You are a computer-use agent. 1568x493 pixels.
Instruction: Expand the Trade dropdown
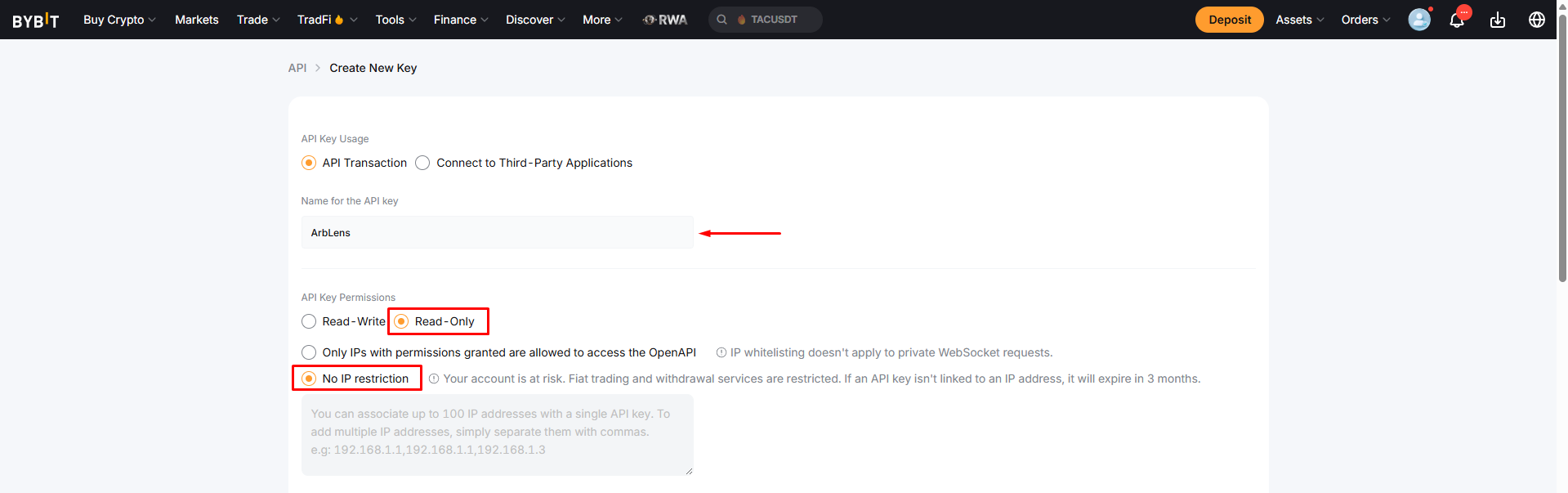click(x=258, y=20)
